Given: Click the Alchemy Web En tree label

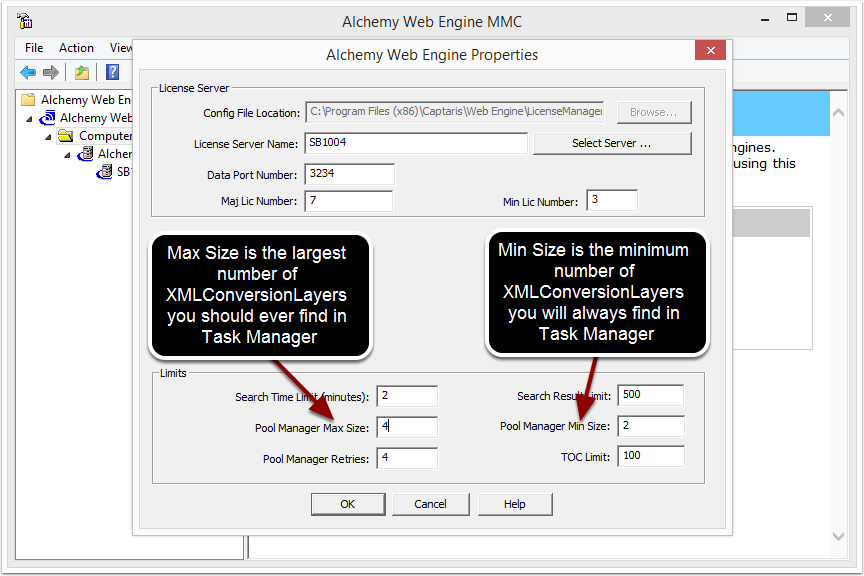Looking at the screenshot, I should (x=85, y=100).
